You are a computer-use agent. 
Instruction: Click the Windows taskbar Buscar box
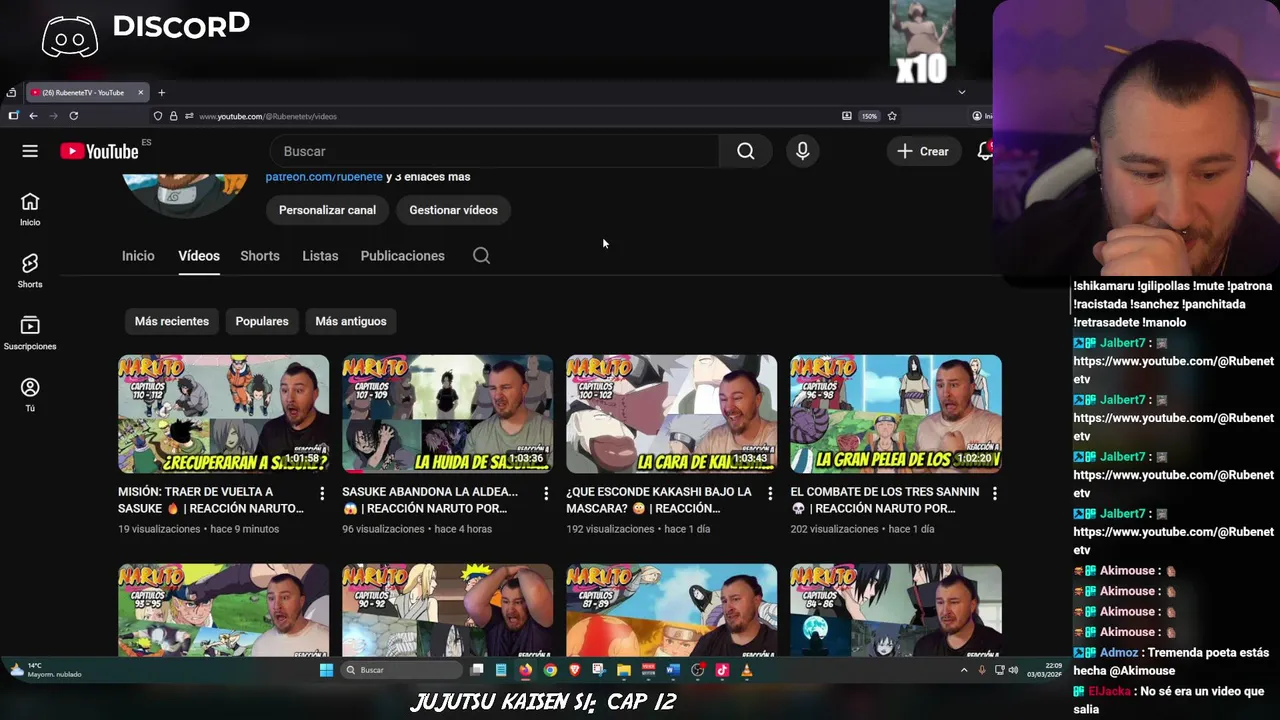coord(401,670)
